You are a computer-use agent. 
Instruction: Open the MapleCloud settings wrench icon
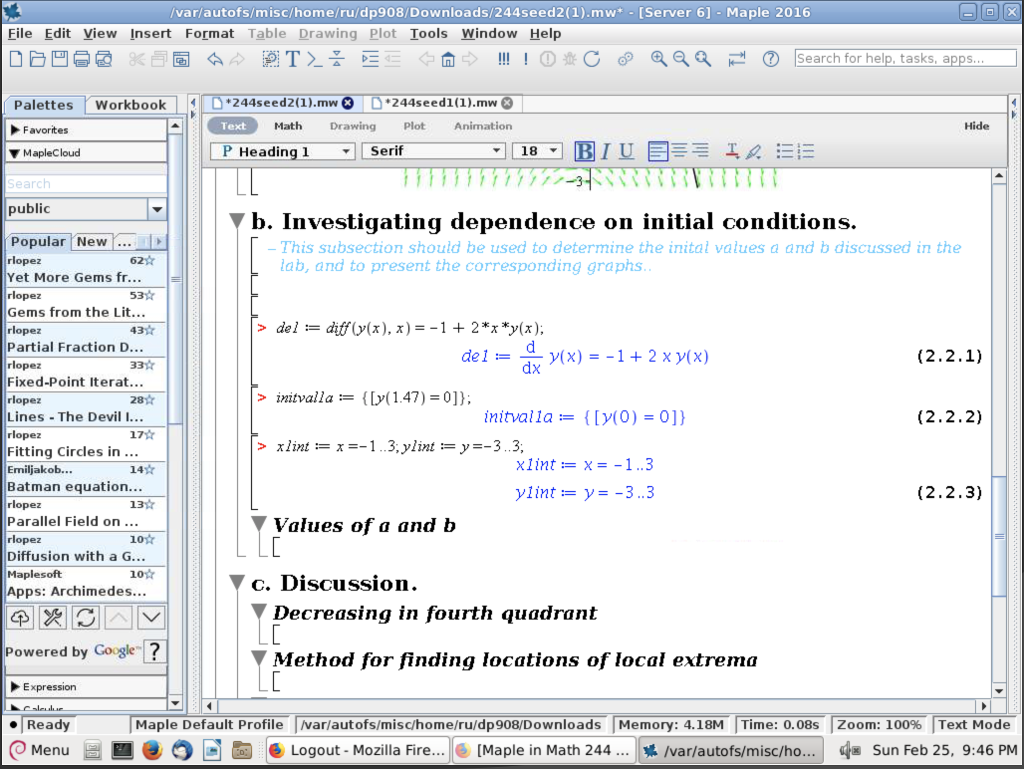pos(53,617)
